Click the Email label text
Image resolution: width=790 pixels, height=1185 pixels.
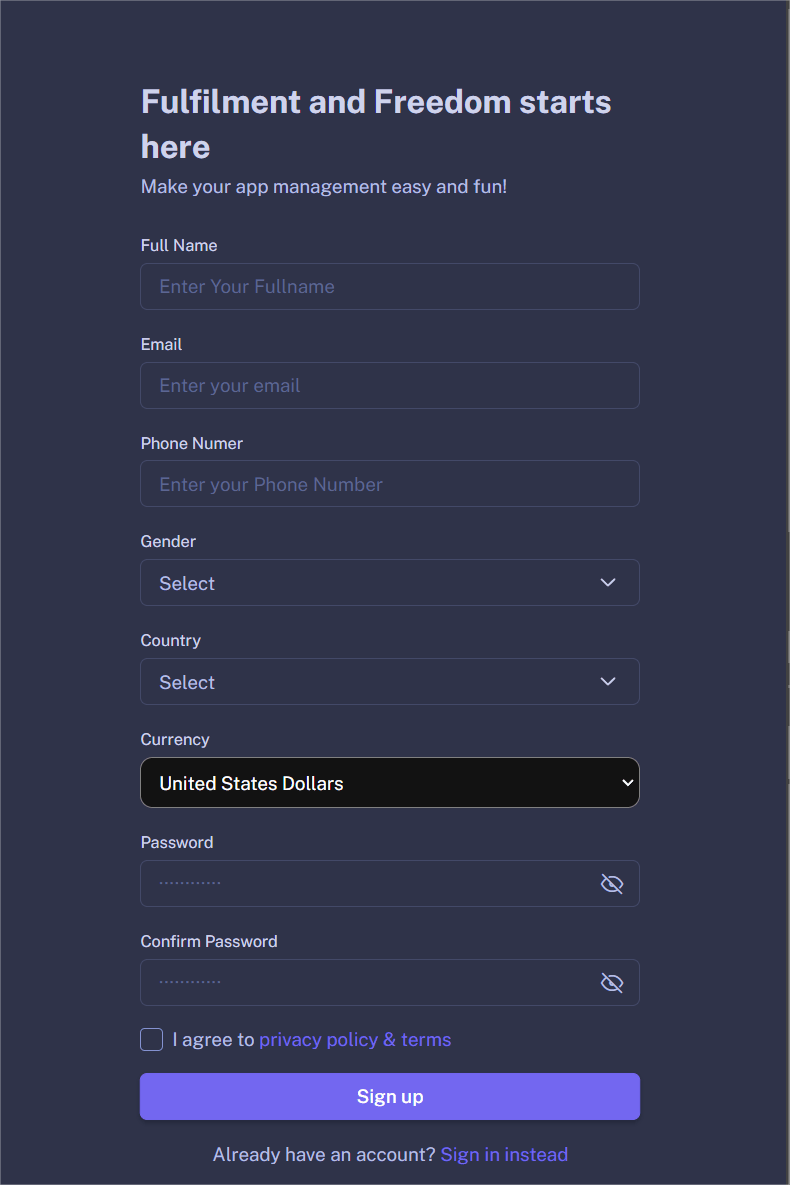click(x=161, y=345)
